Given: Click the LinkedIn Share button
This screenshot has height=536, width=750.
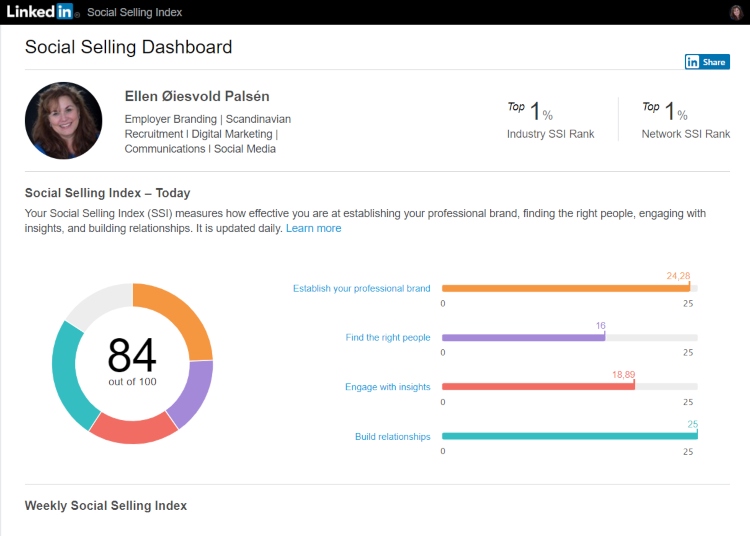Looking at the screenshot, I should coord(707,62).
